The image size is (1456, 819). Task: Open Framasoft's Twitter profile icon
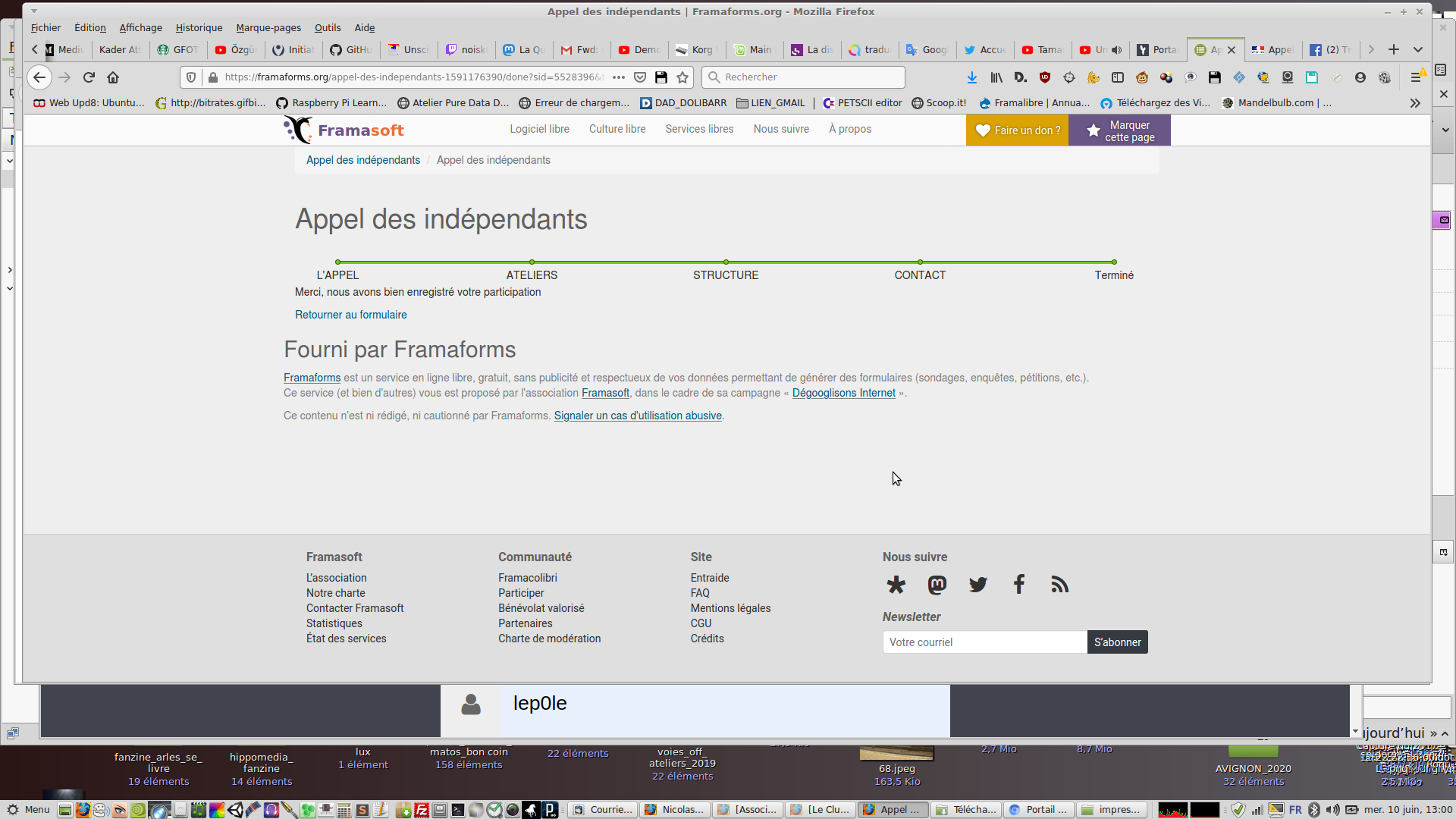(x=978, y=585)
